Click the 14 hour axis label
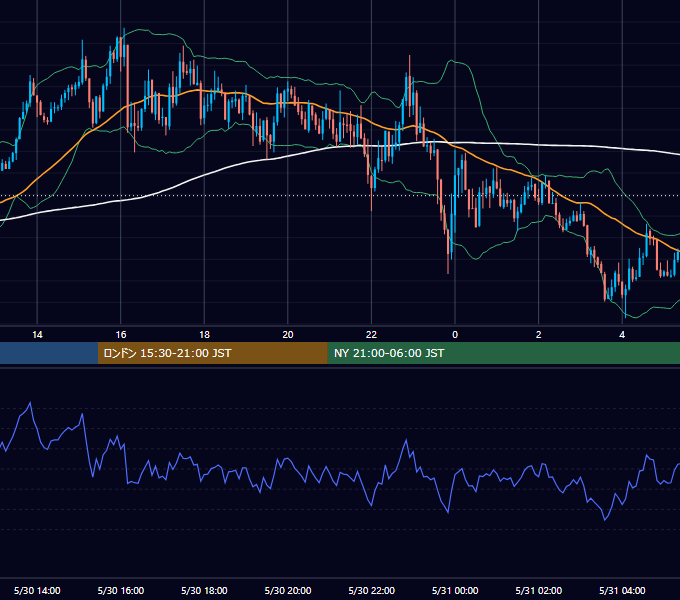 37,335
